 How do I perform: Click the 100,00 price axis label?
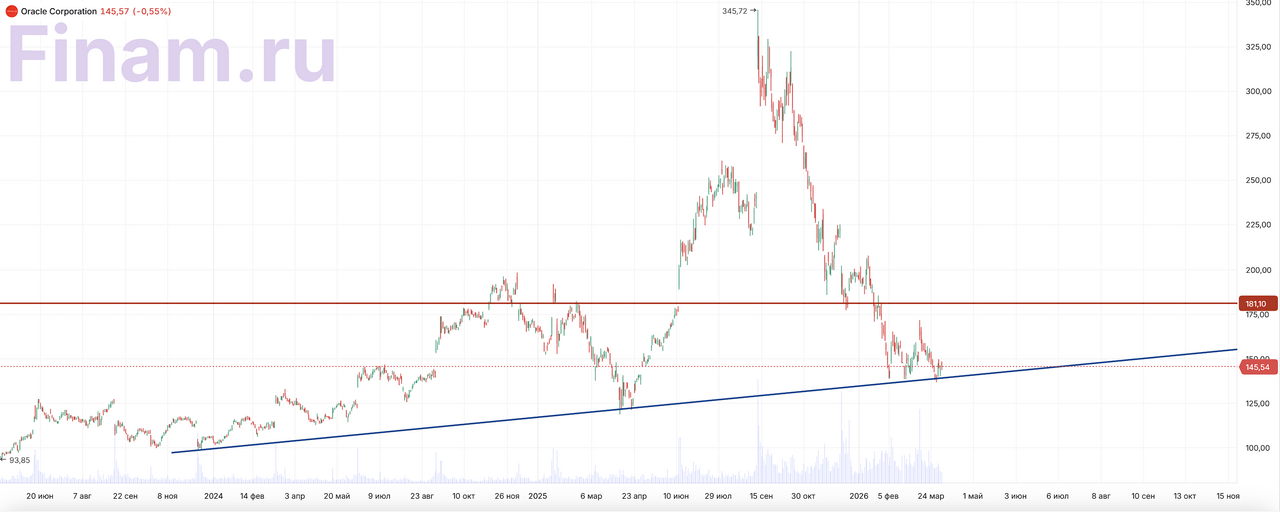(x=1257, y=448)
